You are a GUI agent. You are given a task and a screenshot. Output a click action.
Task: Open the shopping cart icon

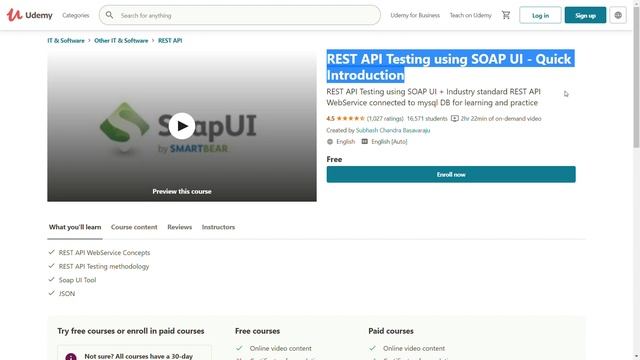[x=506, y=15]
